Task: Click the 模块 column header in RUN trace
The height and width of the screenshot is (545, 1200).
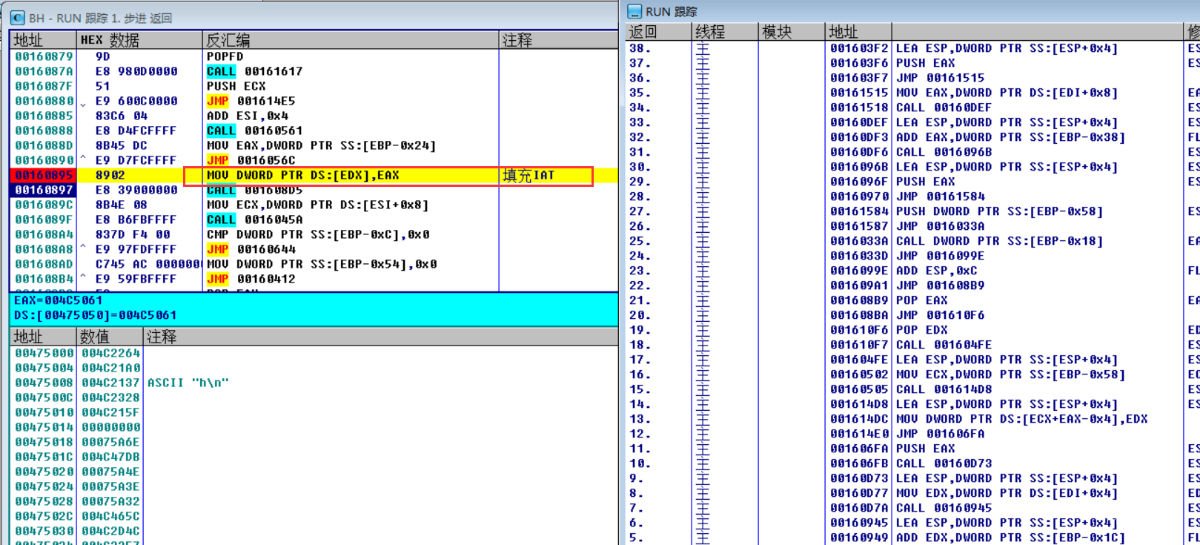Action: 791,32
